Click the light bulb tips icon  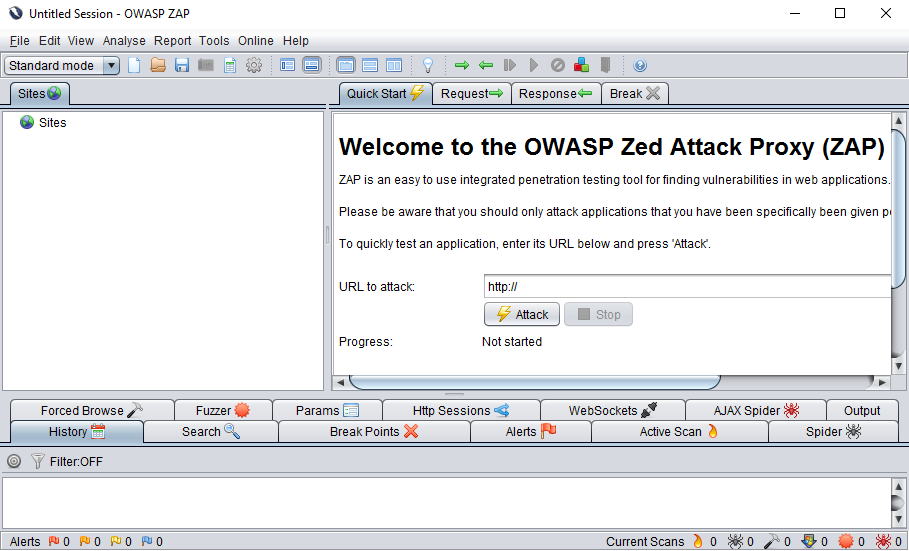click(x=428, y=65)
